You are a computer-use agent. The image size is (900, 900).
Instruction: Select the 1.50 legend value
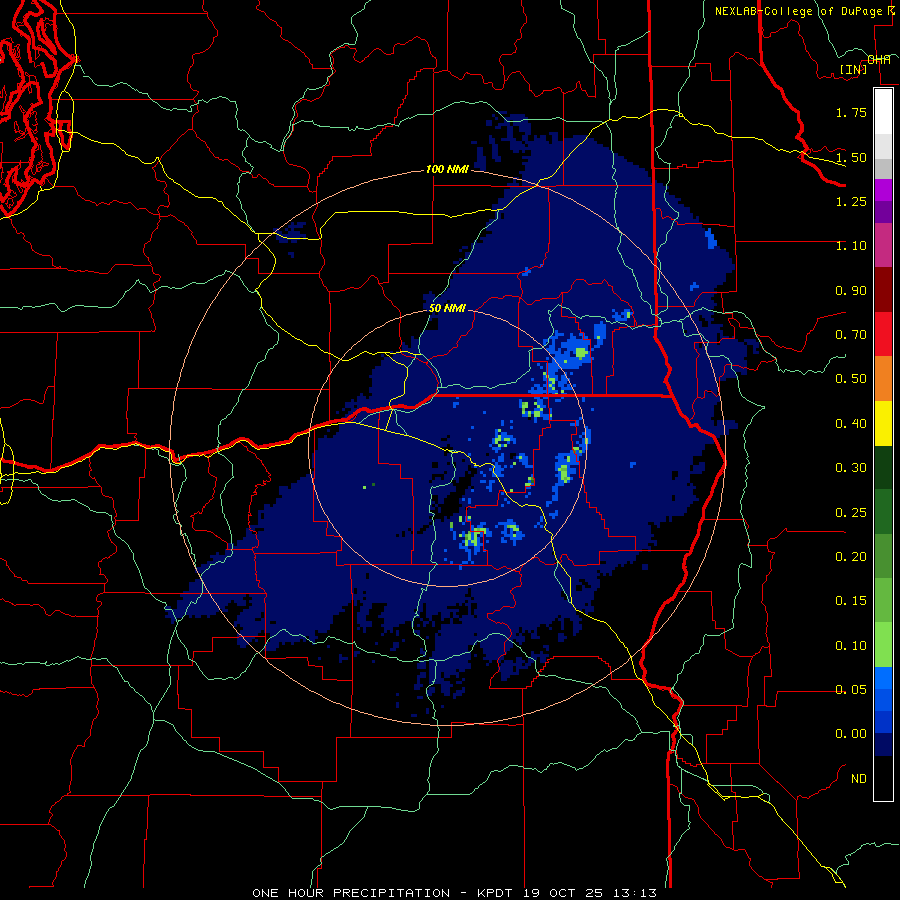click(x=851, y=157)
